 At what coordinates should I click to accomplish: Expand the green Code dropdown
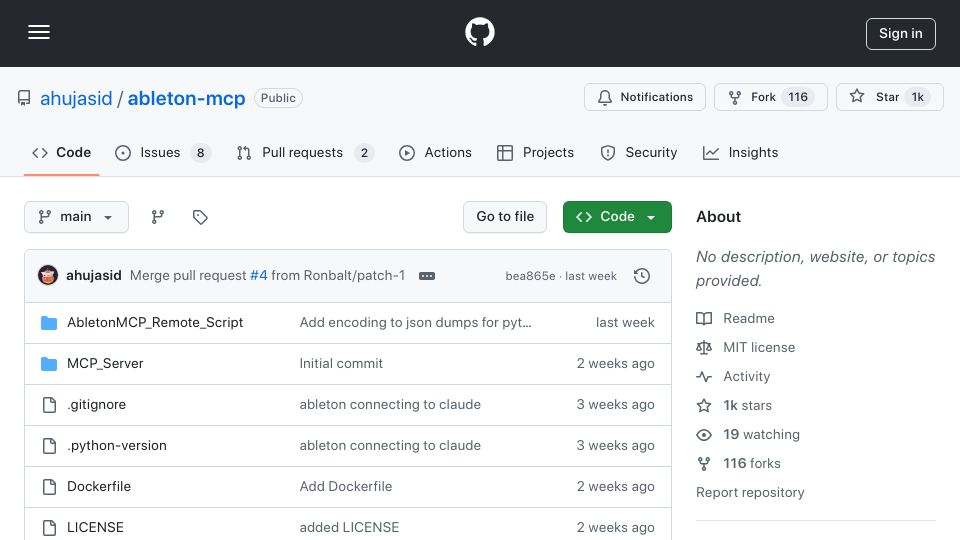pos(617,217)
